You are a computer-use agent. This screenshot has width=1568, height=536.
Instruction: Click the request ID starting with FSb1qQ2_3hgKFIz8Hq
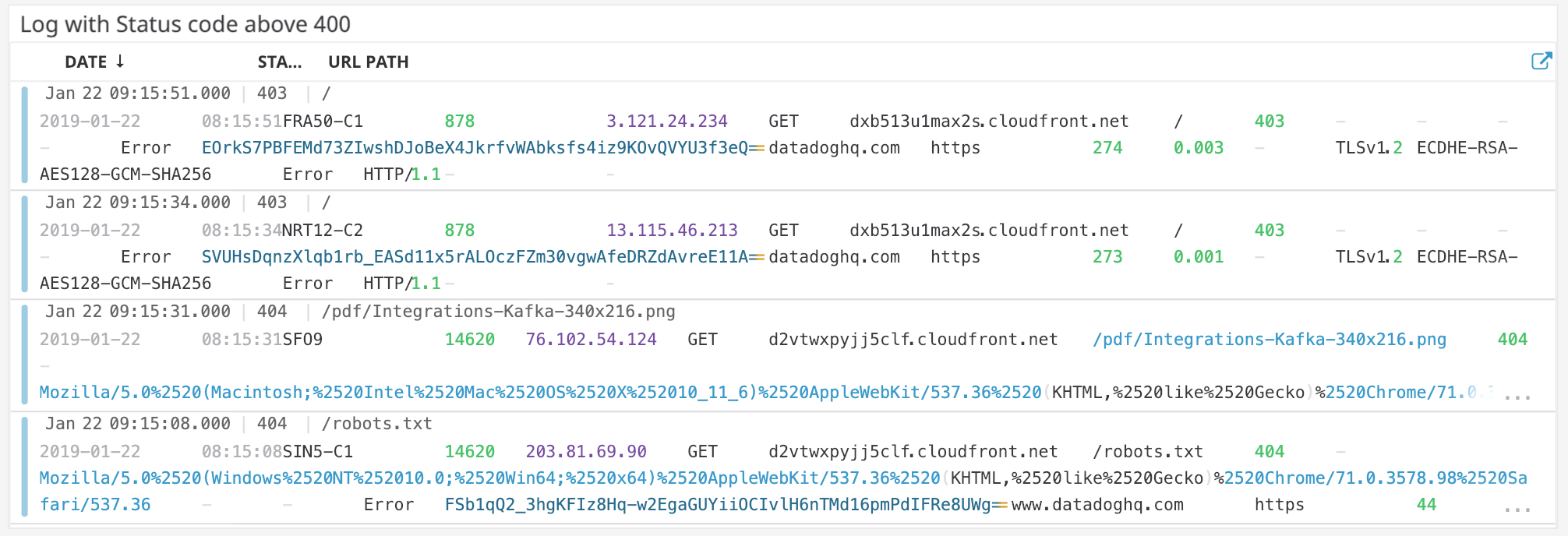[x=717, y=505]
